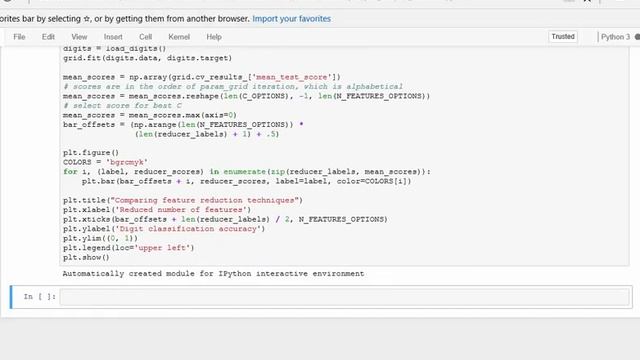Open the Kernel menu
The width and height of the screenshot is (640, 360).
pos(179,37)
